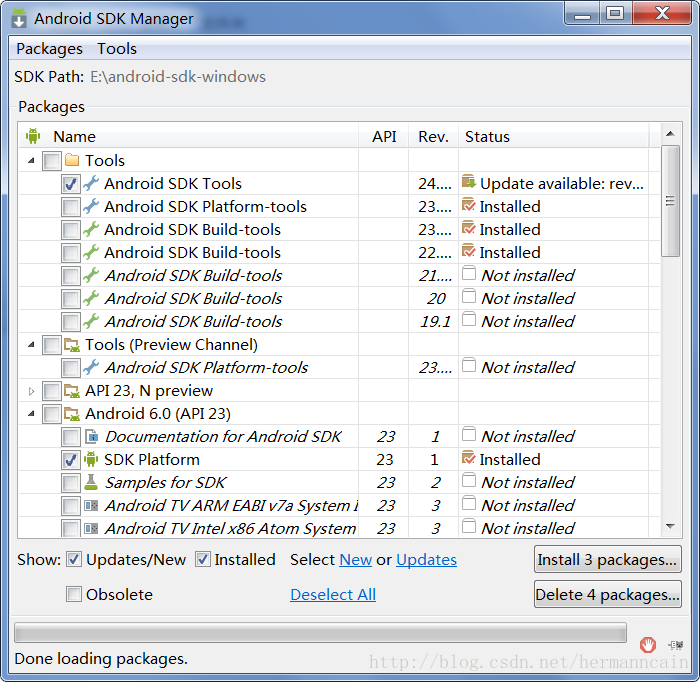Click the update available status icon for Android SDK Tools
This screenshot has width=700, height=682.
(x=469, y=182)
